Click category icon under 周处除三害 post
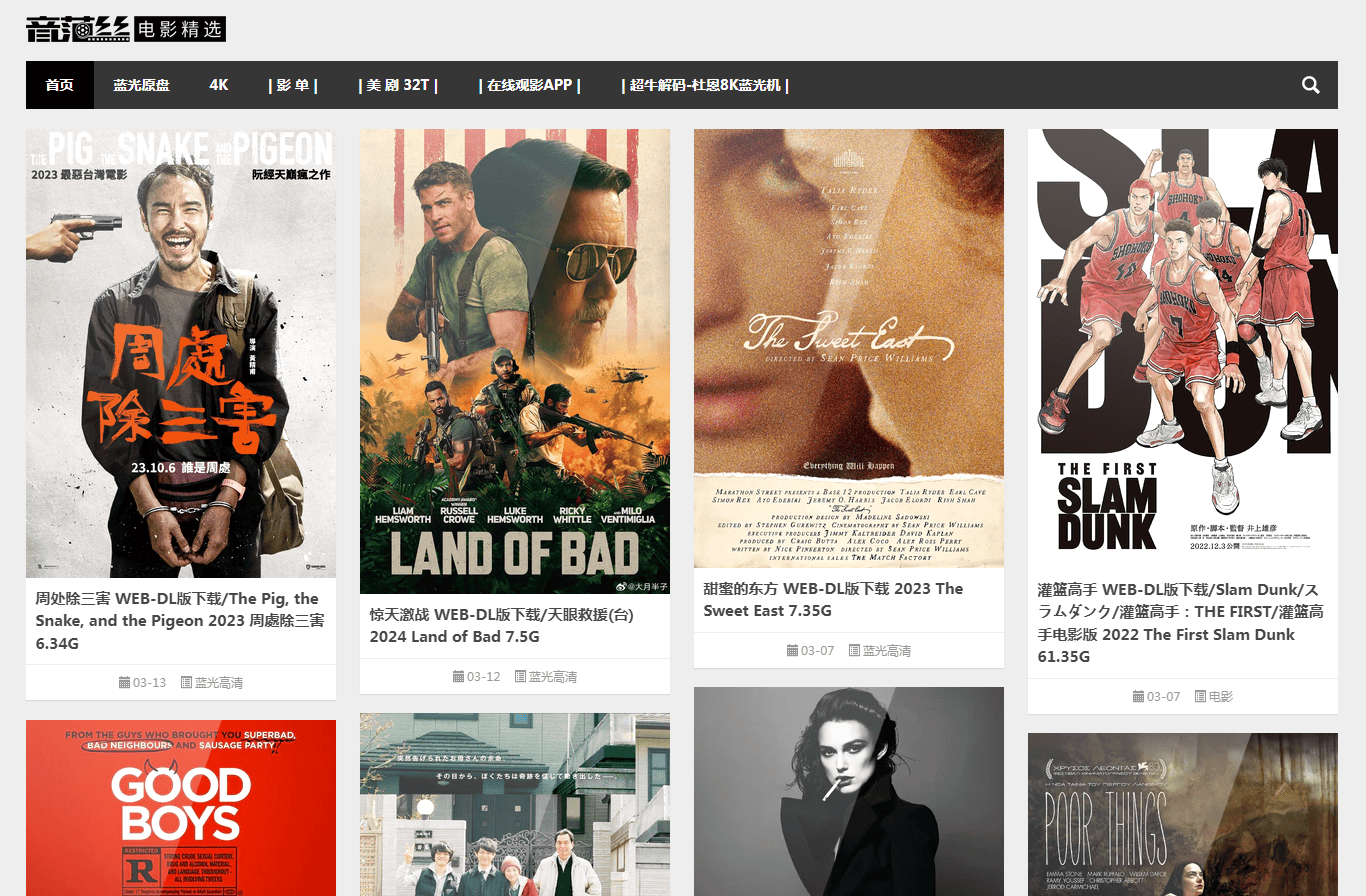The image size is (1366, 896). tap(187, 683)
